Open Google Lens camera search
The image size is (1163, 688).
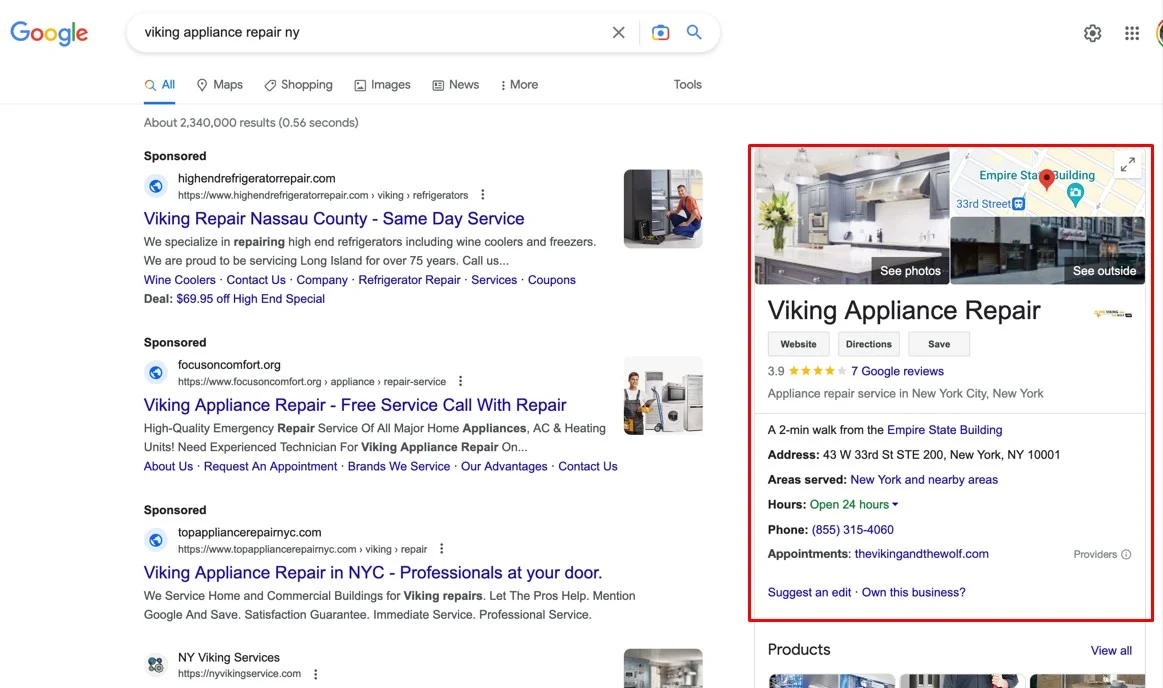point(660,33)
